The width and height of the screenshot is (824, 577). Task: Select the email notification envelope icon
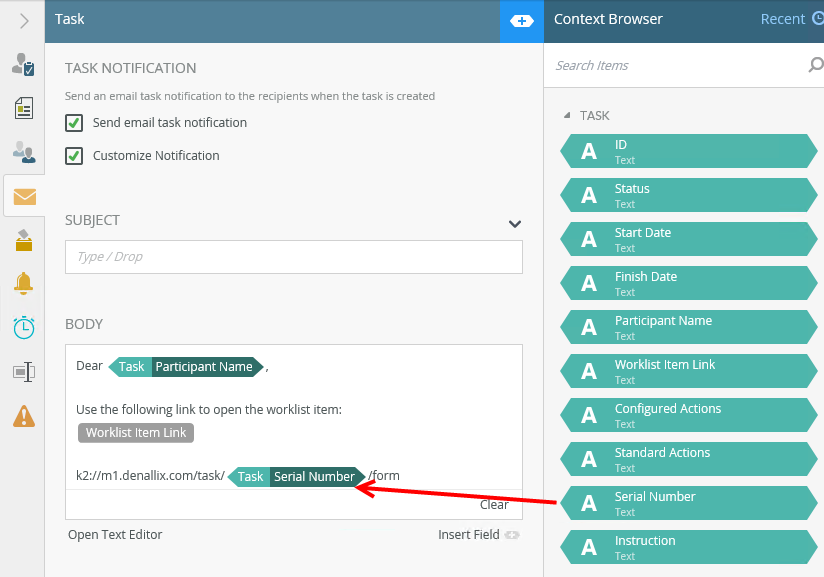click(x=24, y=196)
